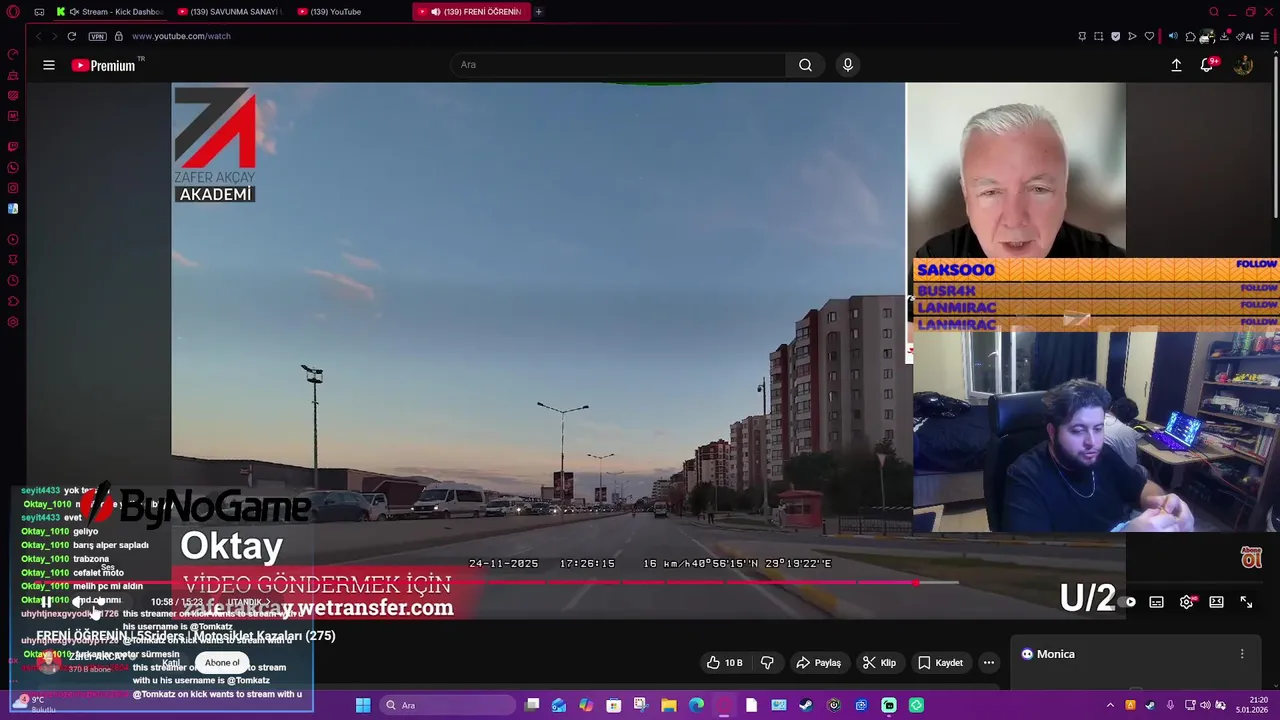Reload the page with browser refresh icon
Screen dimensions: 1280x720
72,36
